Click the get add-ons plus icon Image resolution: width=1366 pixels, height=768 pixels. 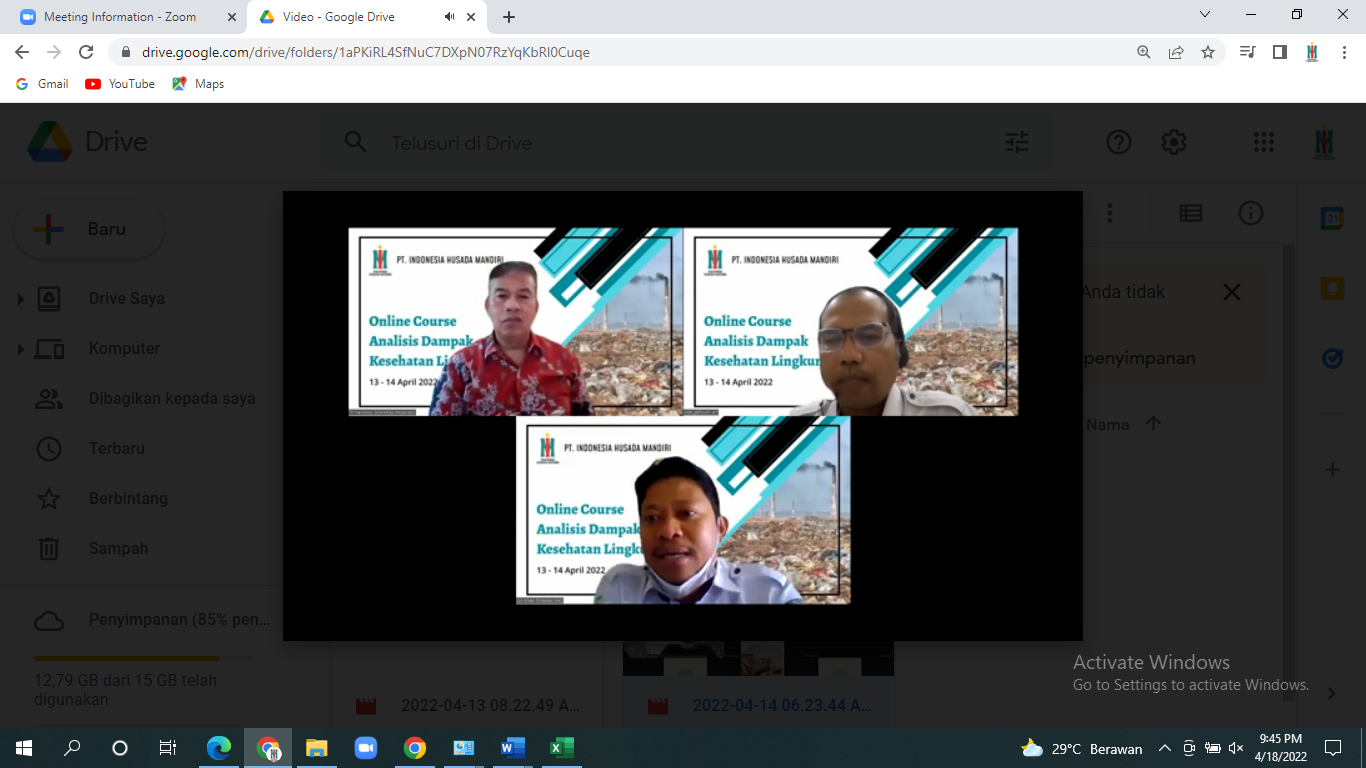click(x=1332, y=469)
